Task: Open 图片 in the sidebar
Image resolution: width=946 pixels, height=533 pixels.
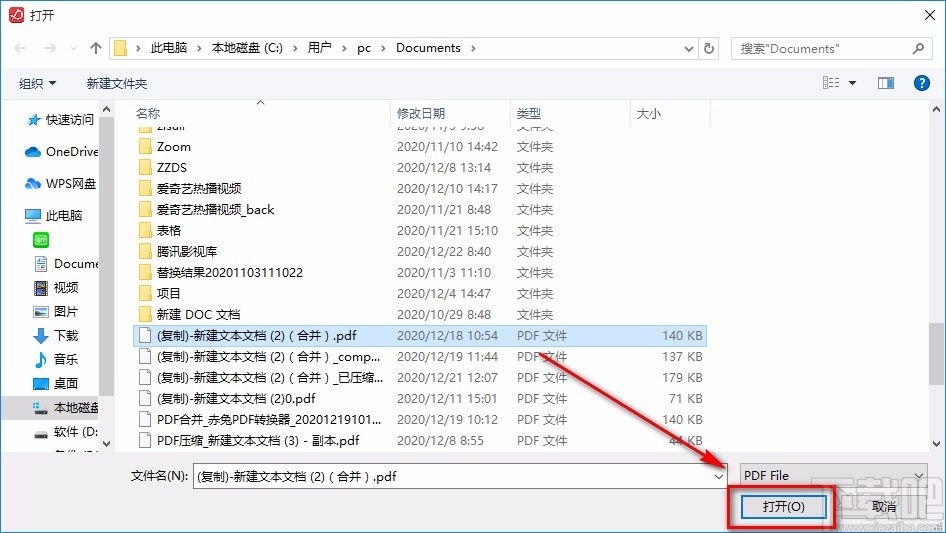Action: [56, 311]
